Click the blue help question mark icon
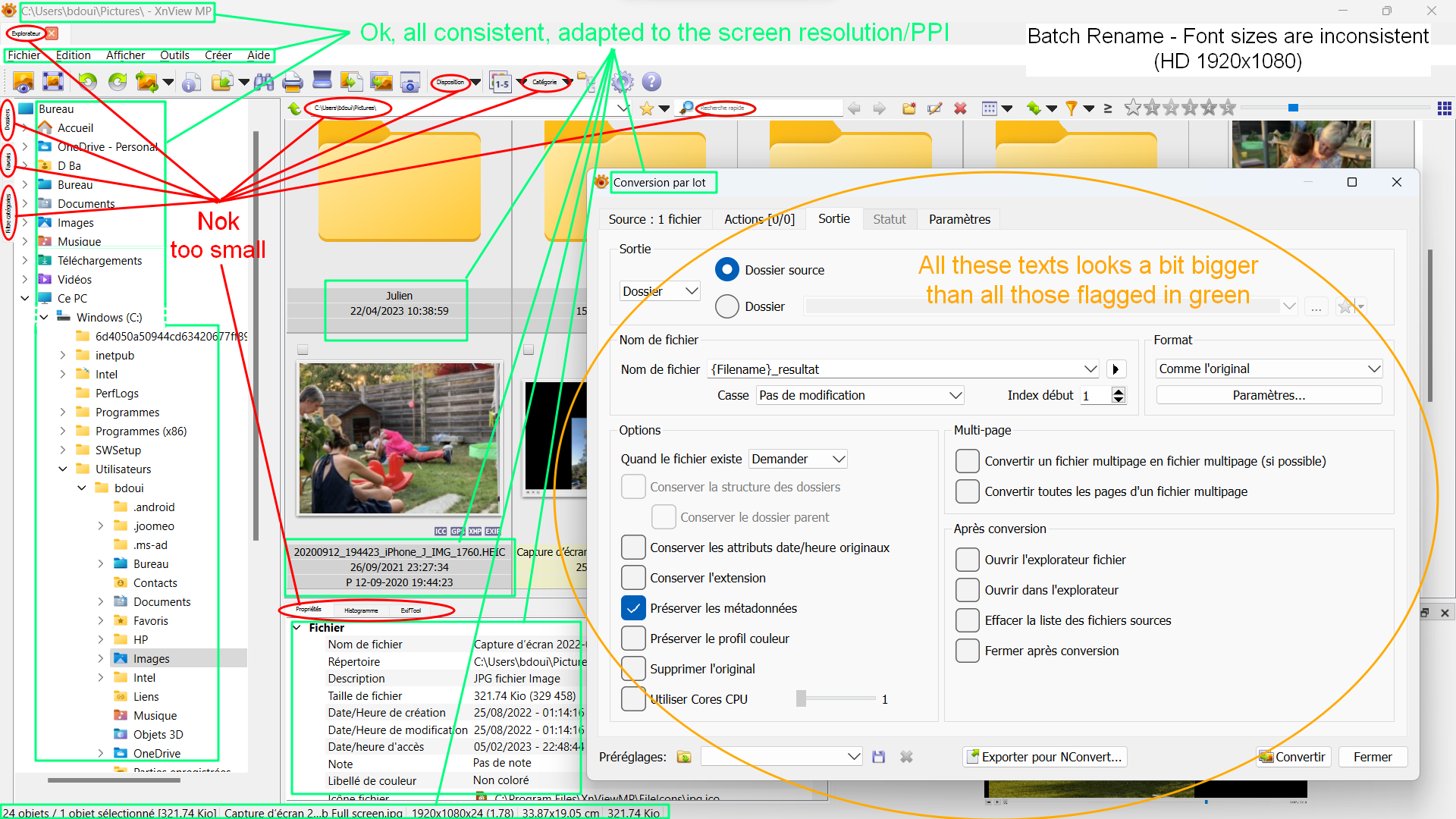 coord(651,82)
